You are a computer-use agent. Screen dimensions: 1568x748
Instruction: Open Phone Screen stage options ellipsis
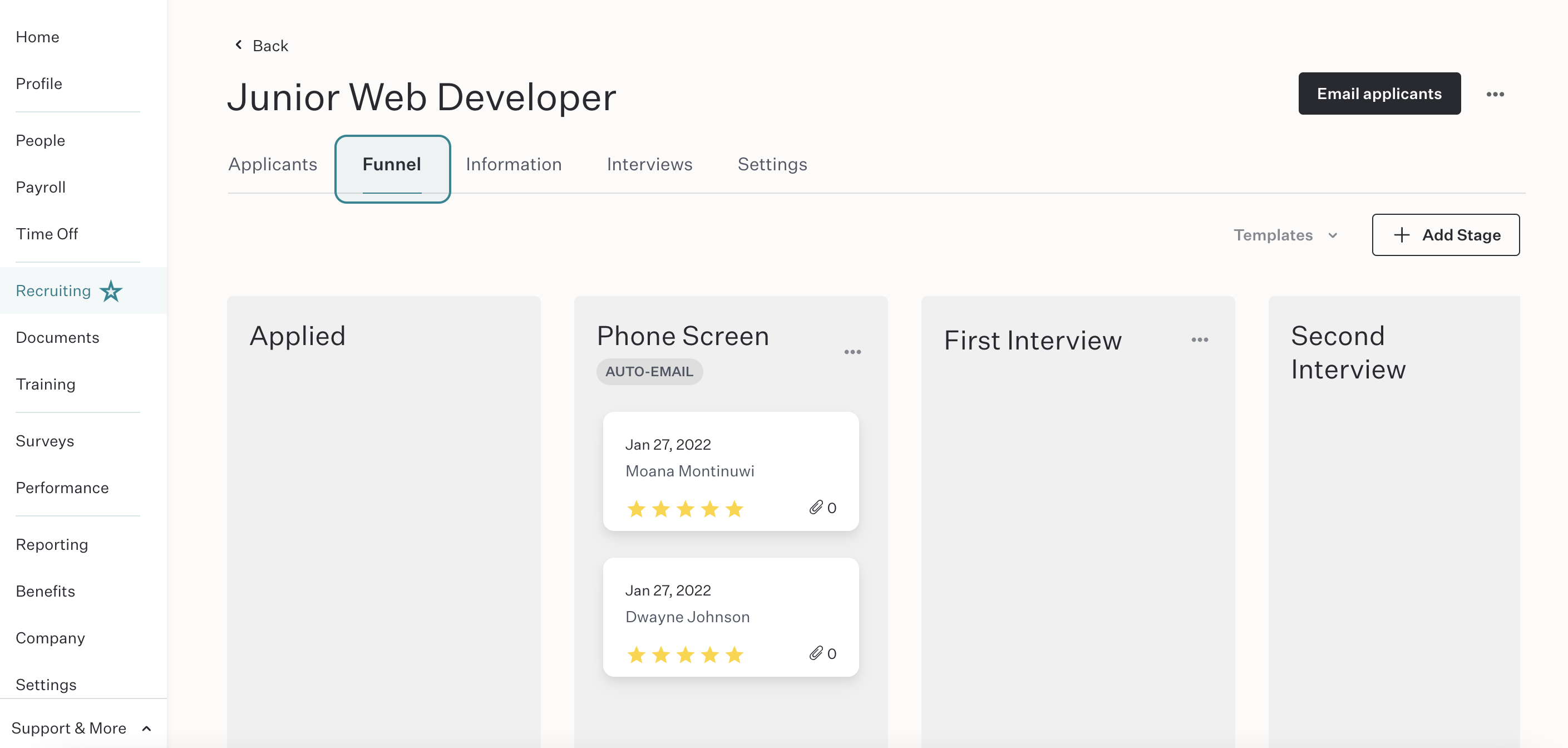point(852,352)
